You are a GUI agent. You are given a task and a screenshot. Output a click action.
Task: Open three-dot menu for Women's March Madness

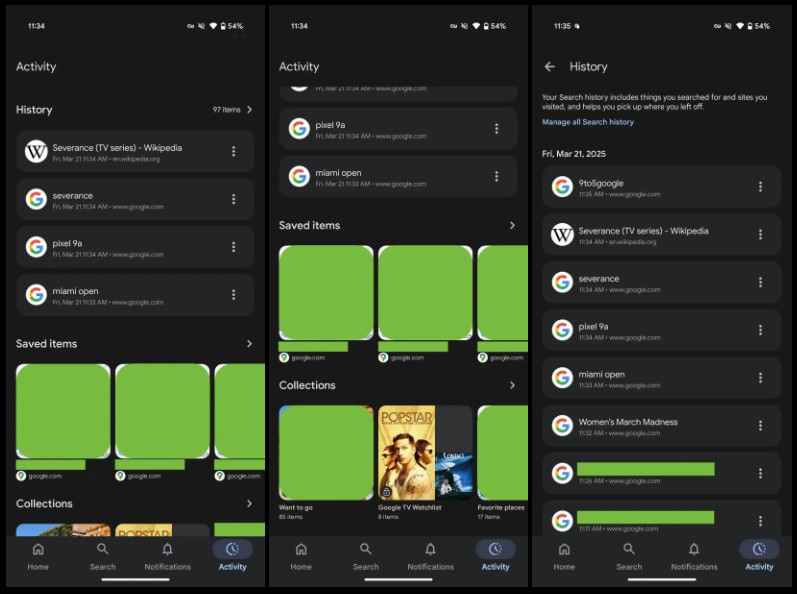(760, 426)
